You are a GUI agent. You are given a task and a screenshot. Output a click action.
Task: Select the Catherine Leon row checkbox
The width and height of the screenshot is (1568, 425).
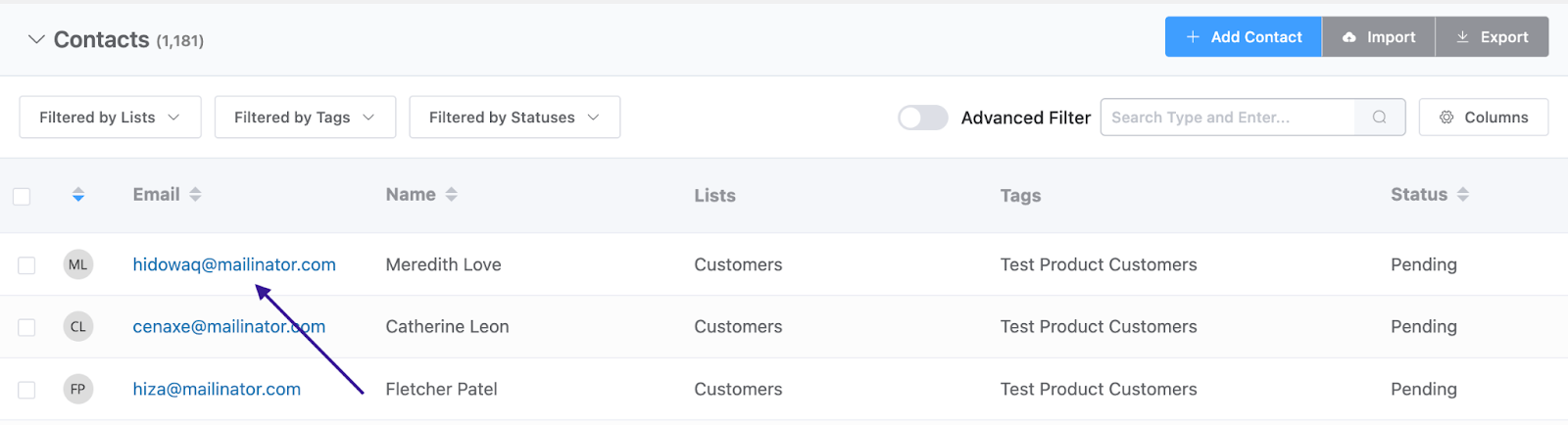[x=26, y=327]
